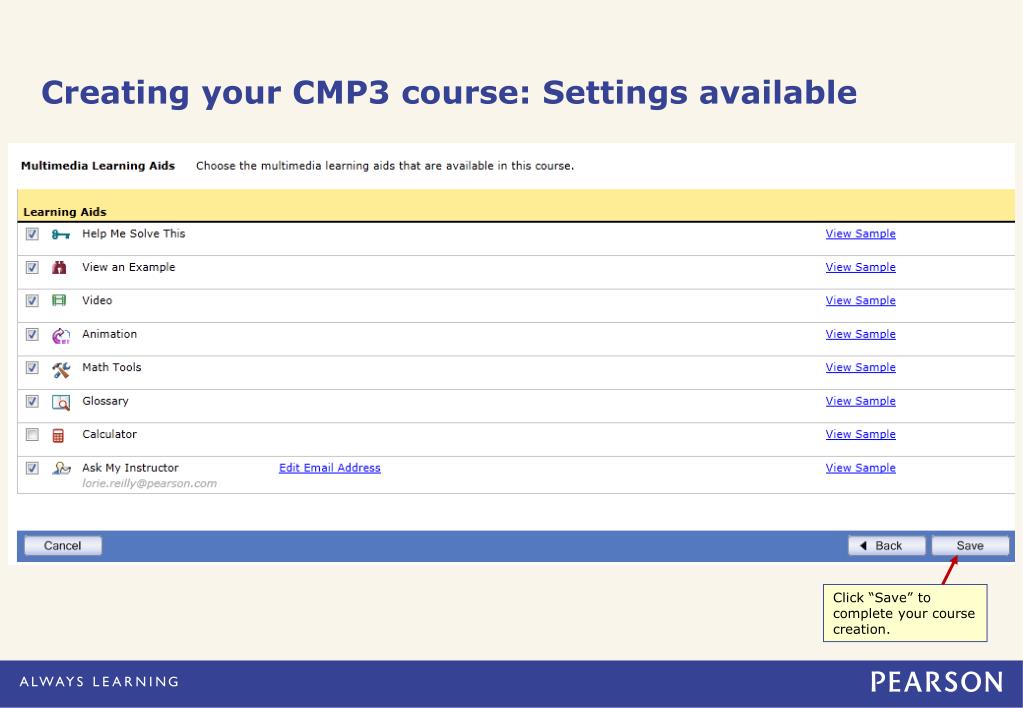Open View Sample for Animation
This screenshot has height=708, width=1023.
861,334
